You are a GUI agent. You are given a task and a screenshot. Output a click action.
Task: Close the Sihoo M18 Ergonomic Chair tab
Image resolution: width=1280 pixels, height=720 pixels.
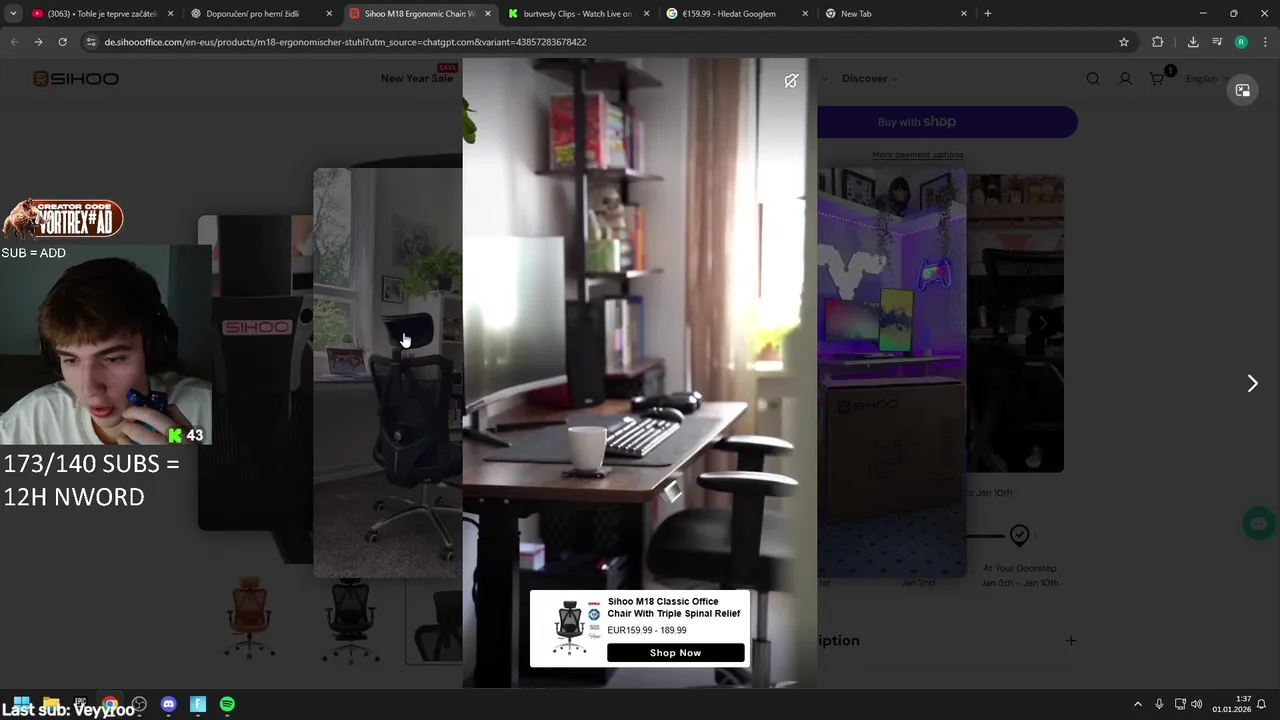point(488,14)
